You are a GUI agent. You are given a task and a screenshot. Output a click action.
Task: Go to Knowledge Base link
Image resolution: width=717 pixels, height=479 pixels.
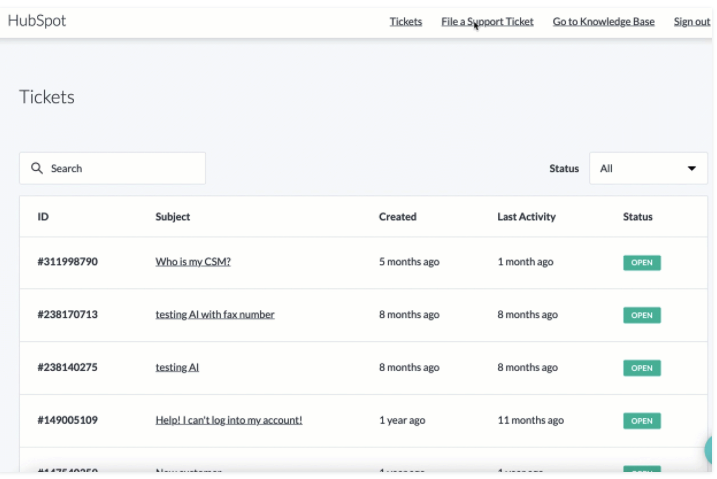[604, 21]
